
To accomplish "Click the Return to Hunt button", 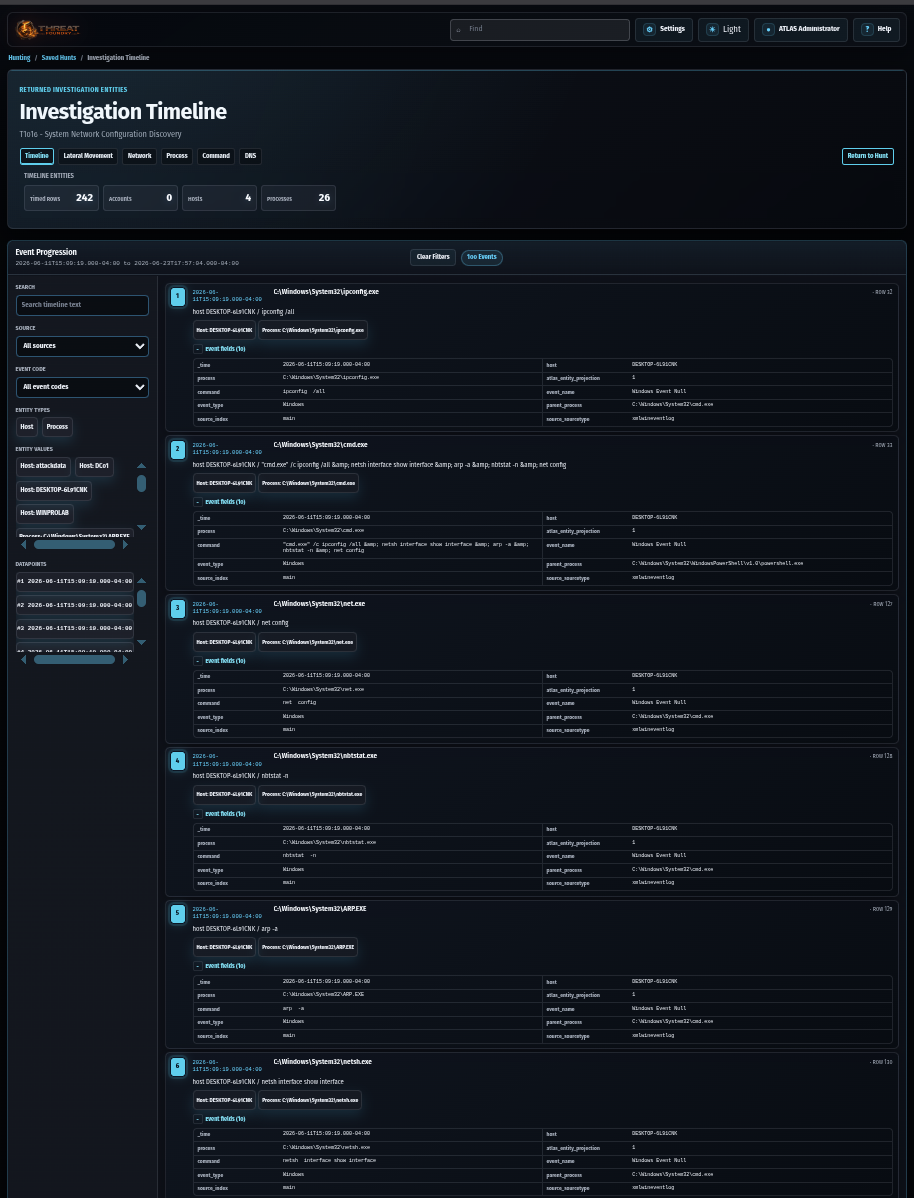I will tap(867, 156).
